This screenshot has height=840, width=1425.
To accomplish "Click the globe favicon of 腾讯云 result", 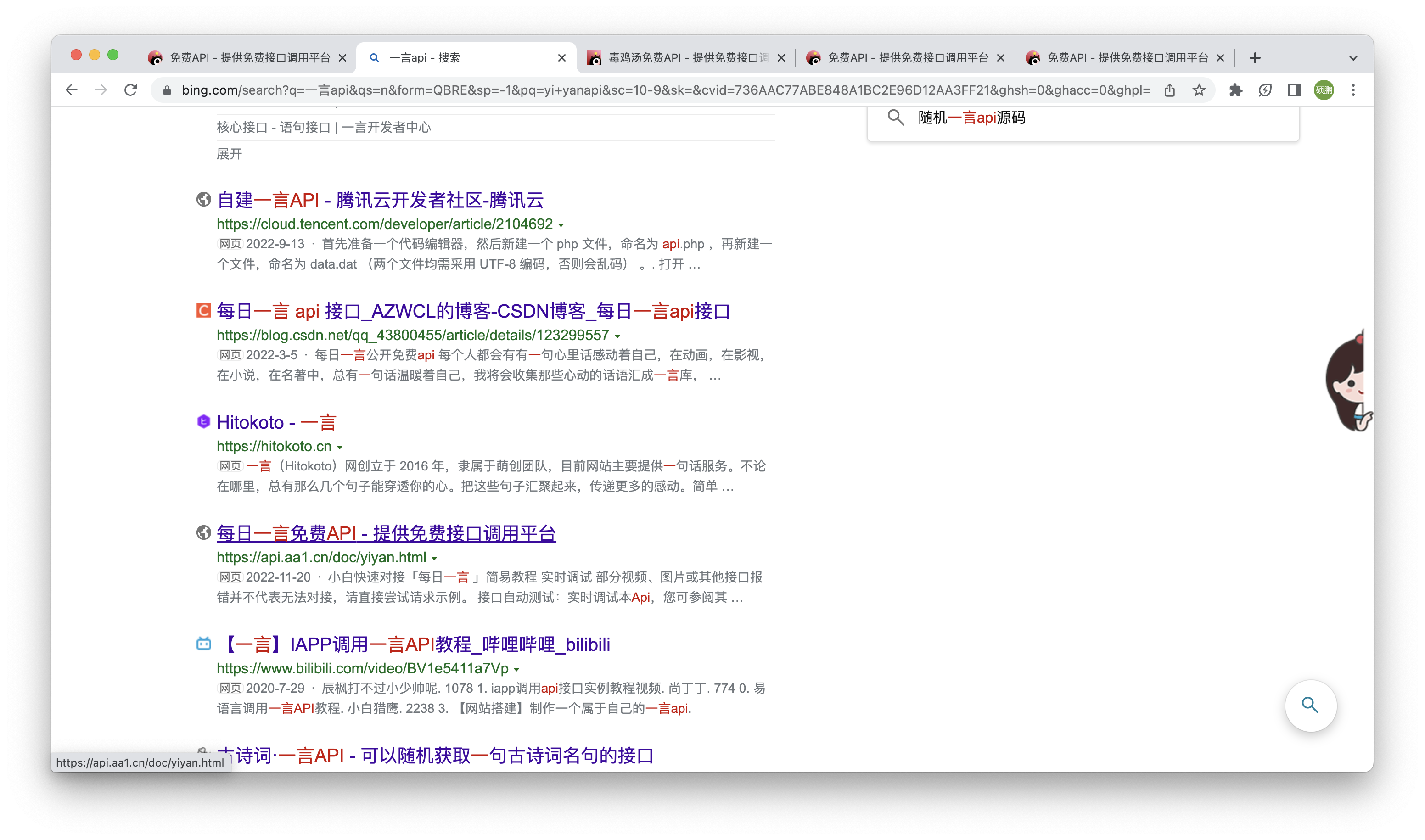I will point(204,199).
